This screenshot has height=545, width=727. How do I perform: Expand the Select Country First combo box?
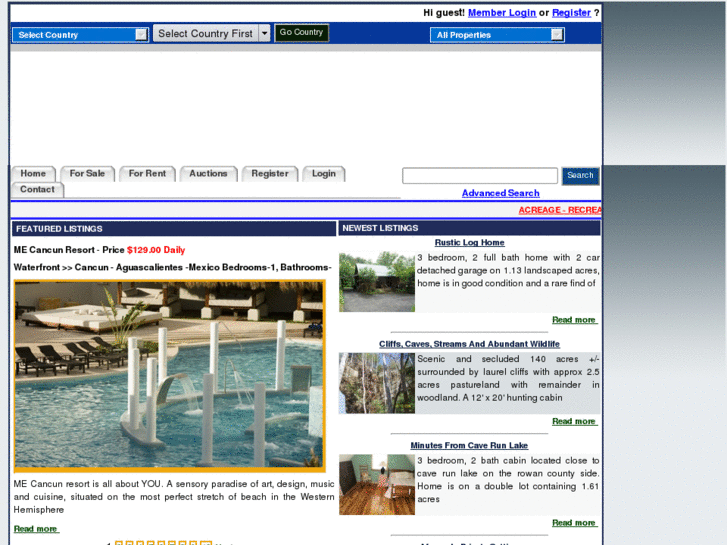tap(211, 33)
